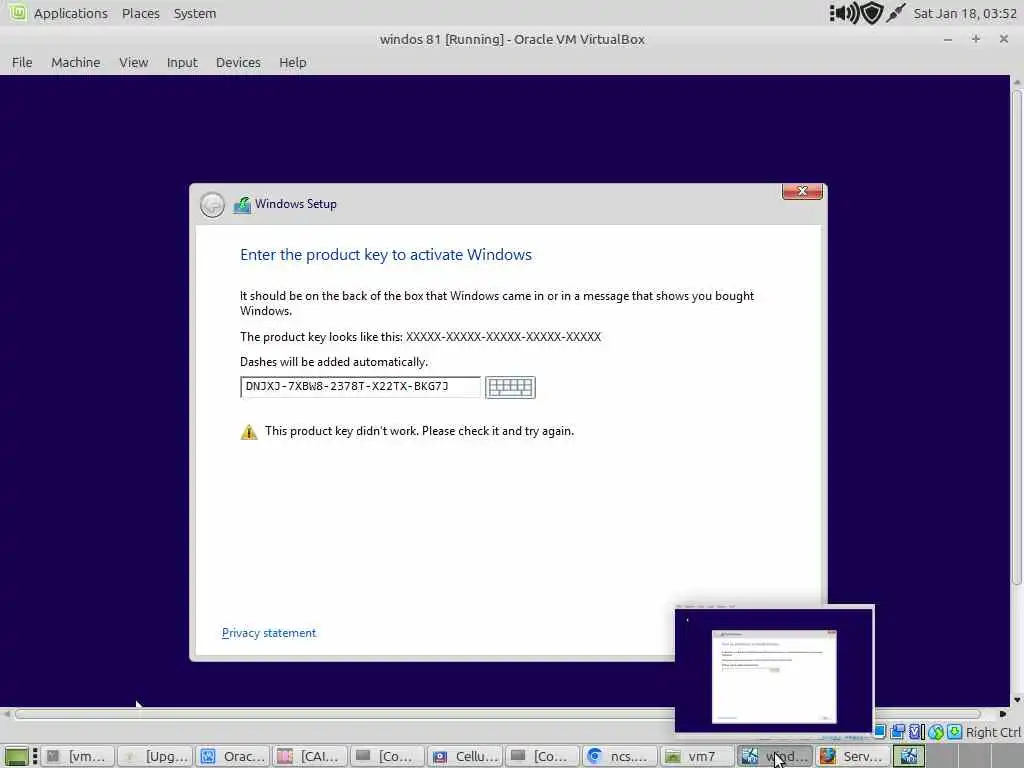Click the network plug tray icon
This screenshot has height=768, width=1024.
pyautogui.click(x=896, y=13)
